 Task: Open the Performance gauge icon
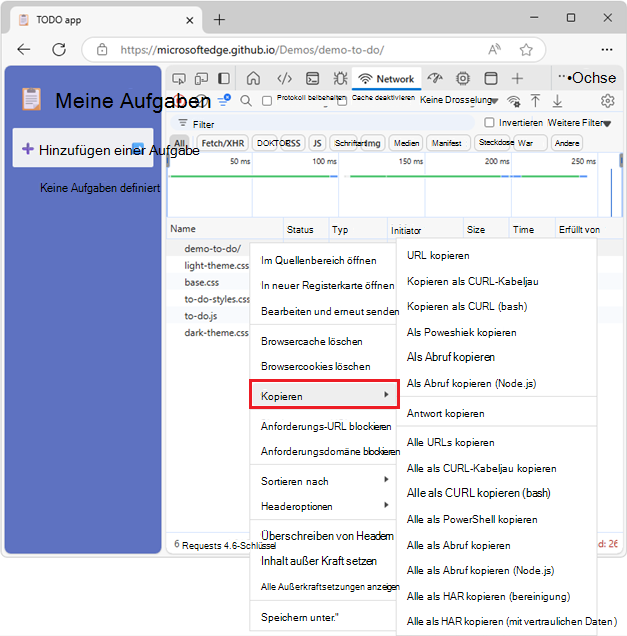click(x=435, y=78)
